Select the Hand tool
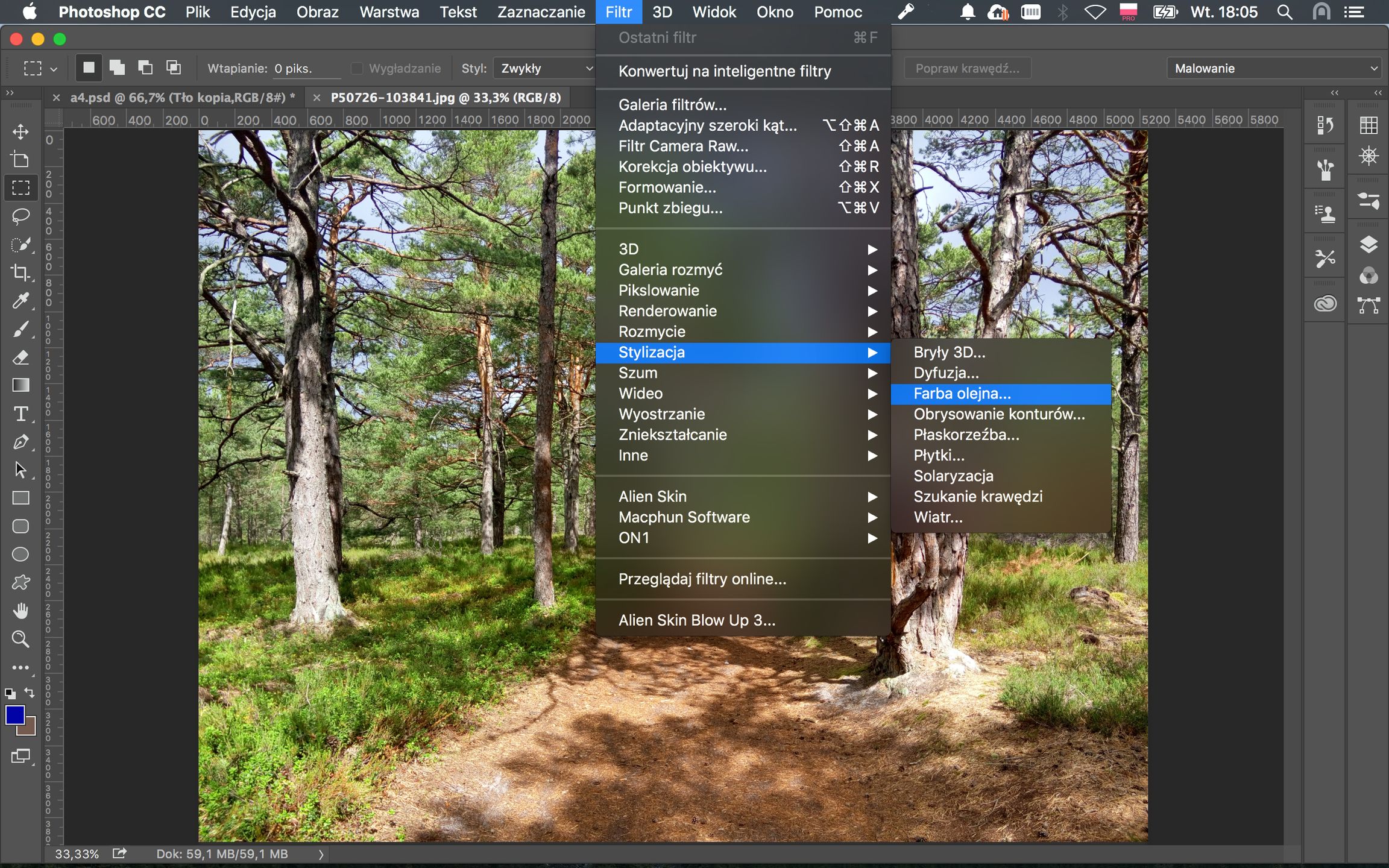 coord(20,611)
